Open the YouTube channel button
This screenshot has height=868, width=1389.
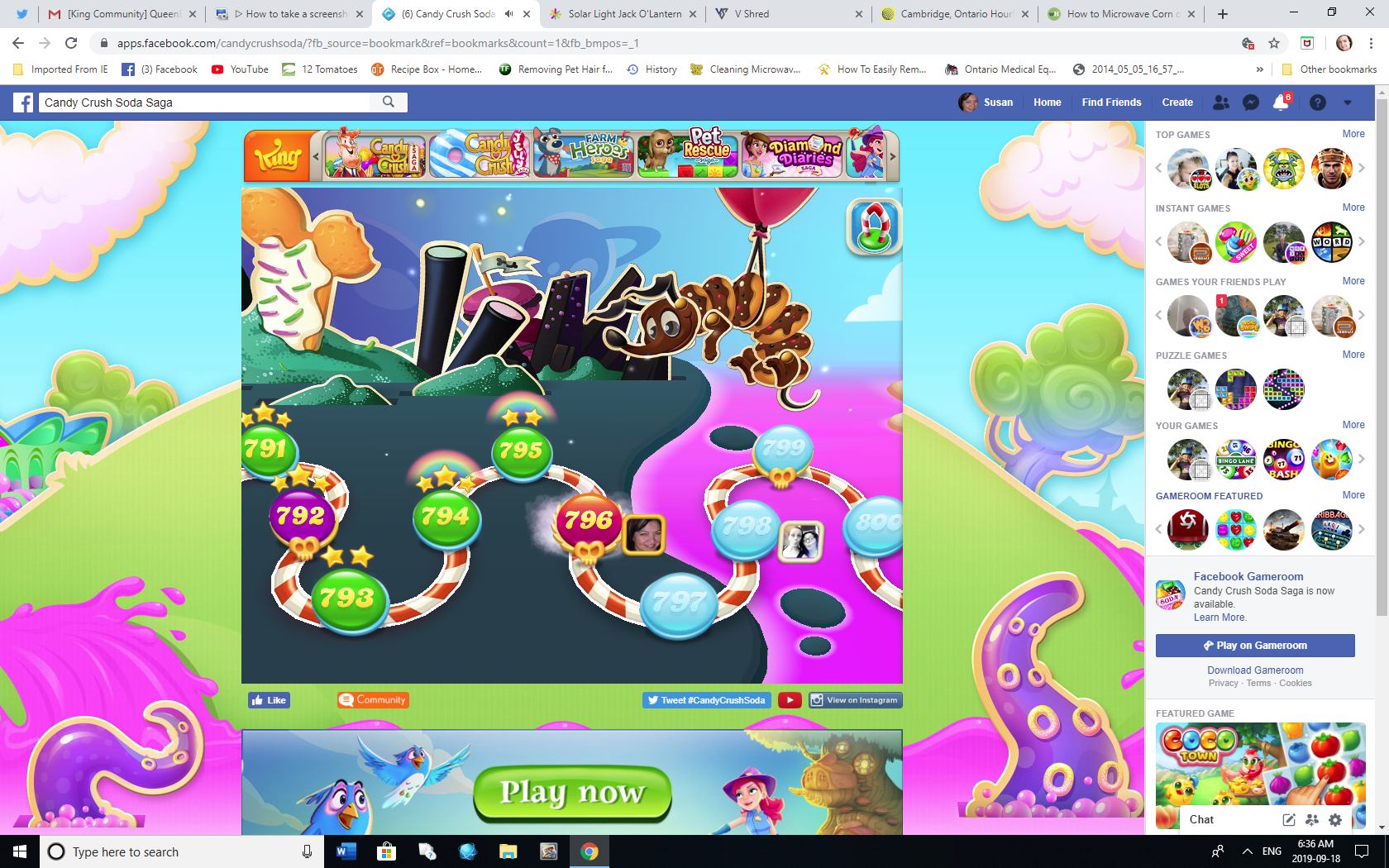tap(790, 700)
